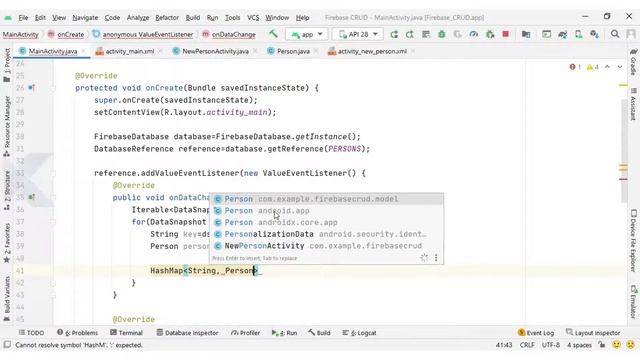Open the Terminal tool window

[127, 333]
